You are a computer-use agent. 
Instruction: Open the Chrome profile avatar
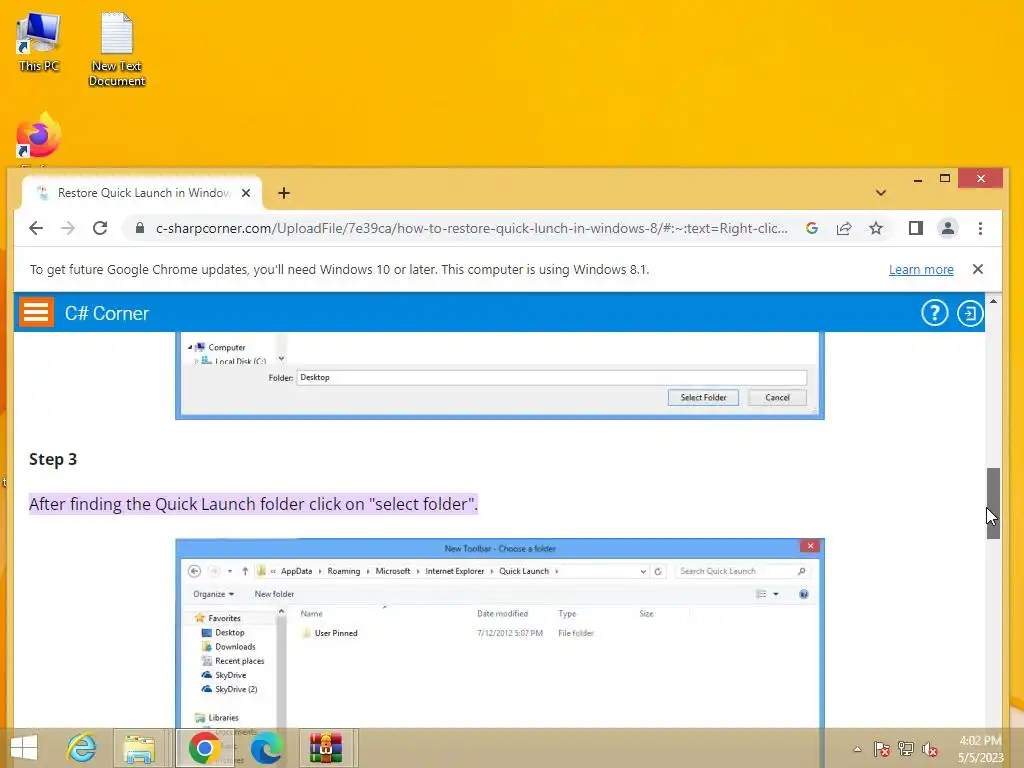point(948,228)
